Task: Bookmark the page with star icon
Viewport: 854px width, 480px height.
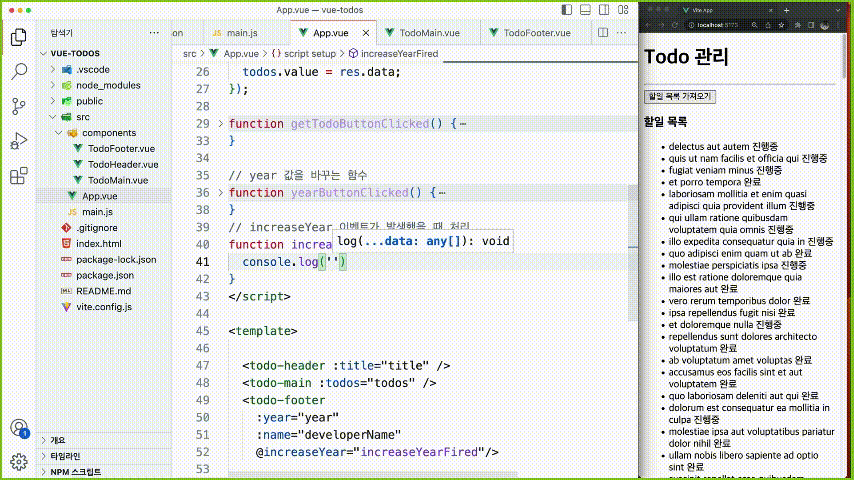Action: click(782, 25)
